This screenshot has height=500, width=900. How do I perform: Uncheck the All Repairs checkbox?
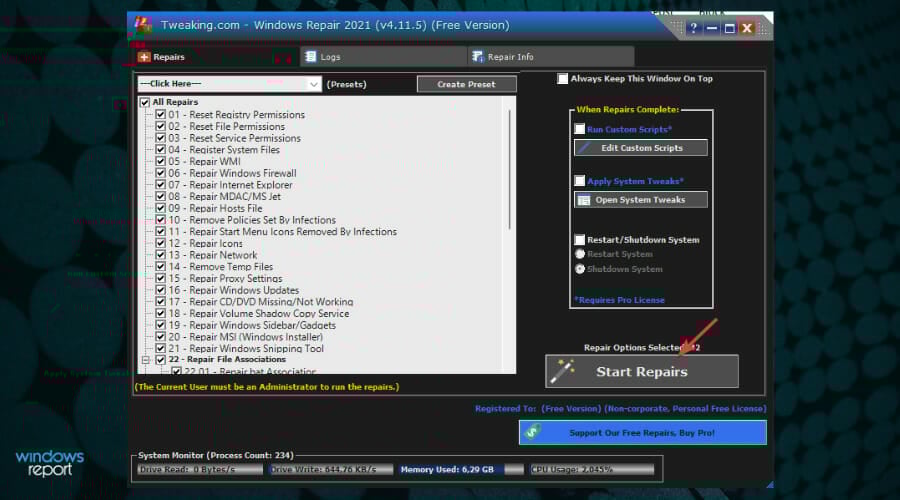pos(145,102)
